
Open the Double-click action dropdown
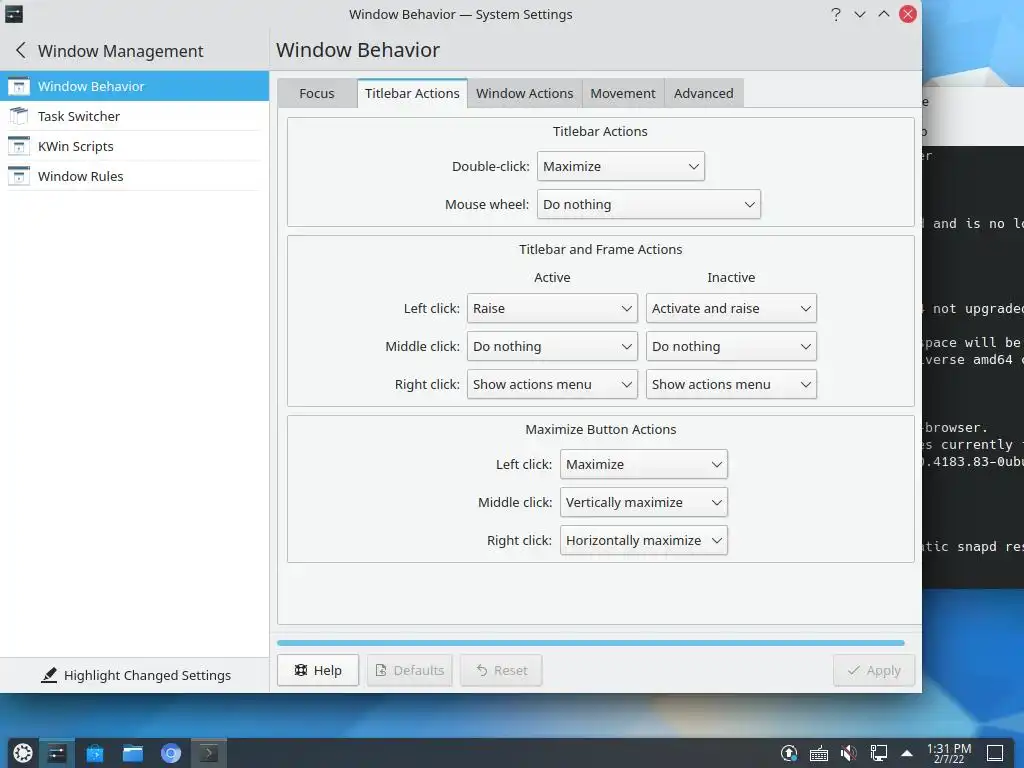pyautogui.click(x=620, y=167)
